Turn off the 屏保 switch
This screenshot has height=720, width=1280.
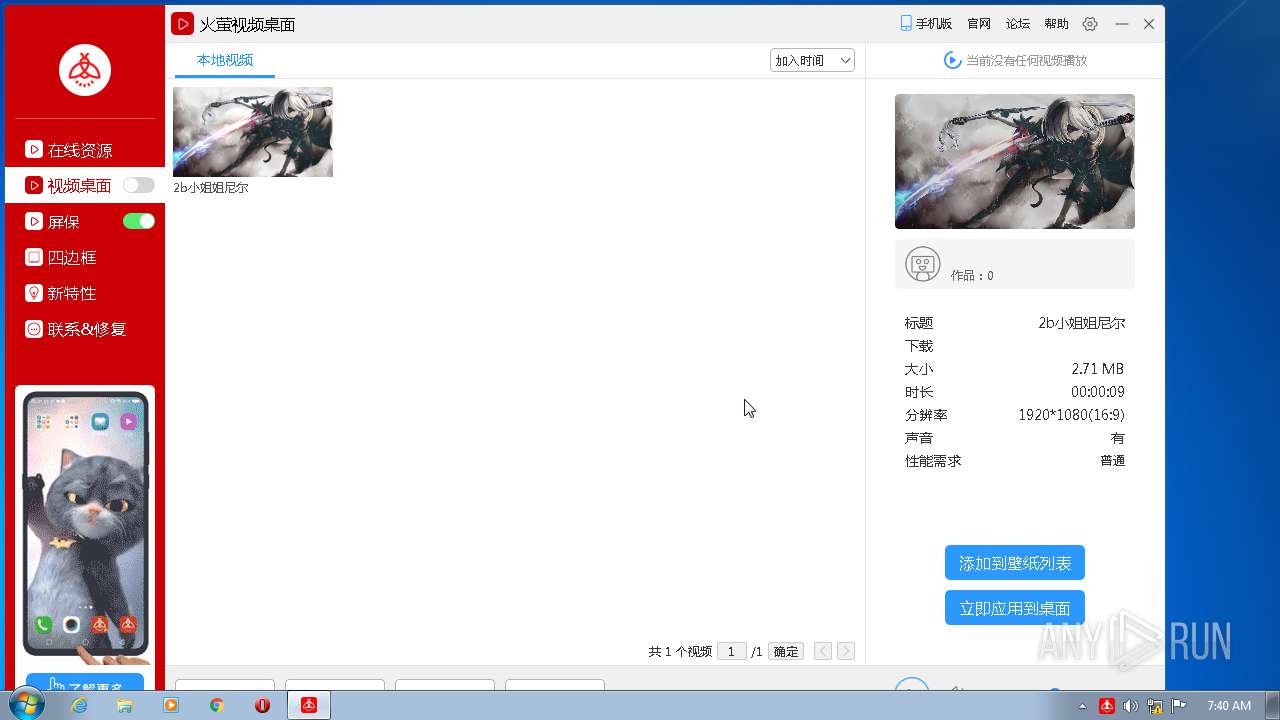click(139, 221)
